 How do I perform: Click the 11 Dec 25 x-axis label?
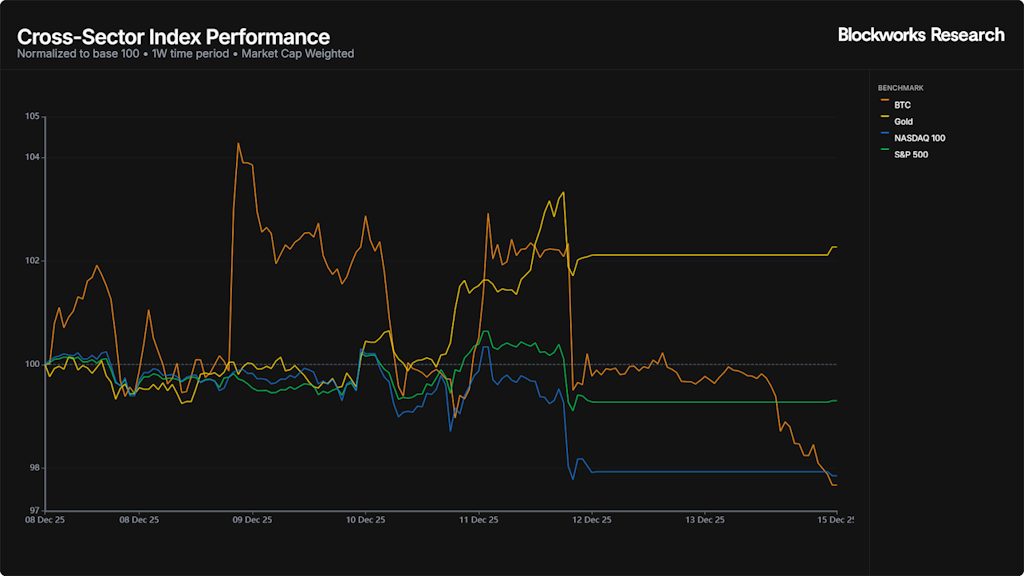pos(478,520)
